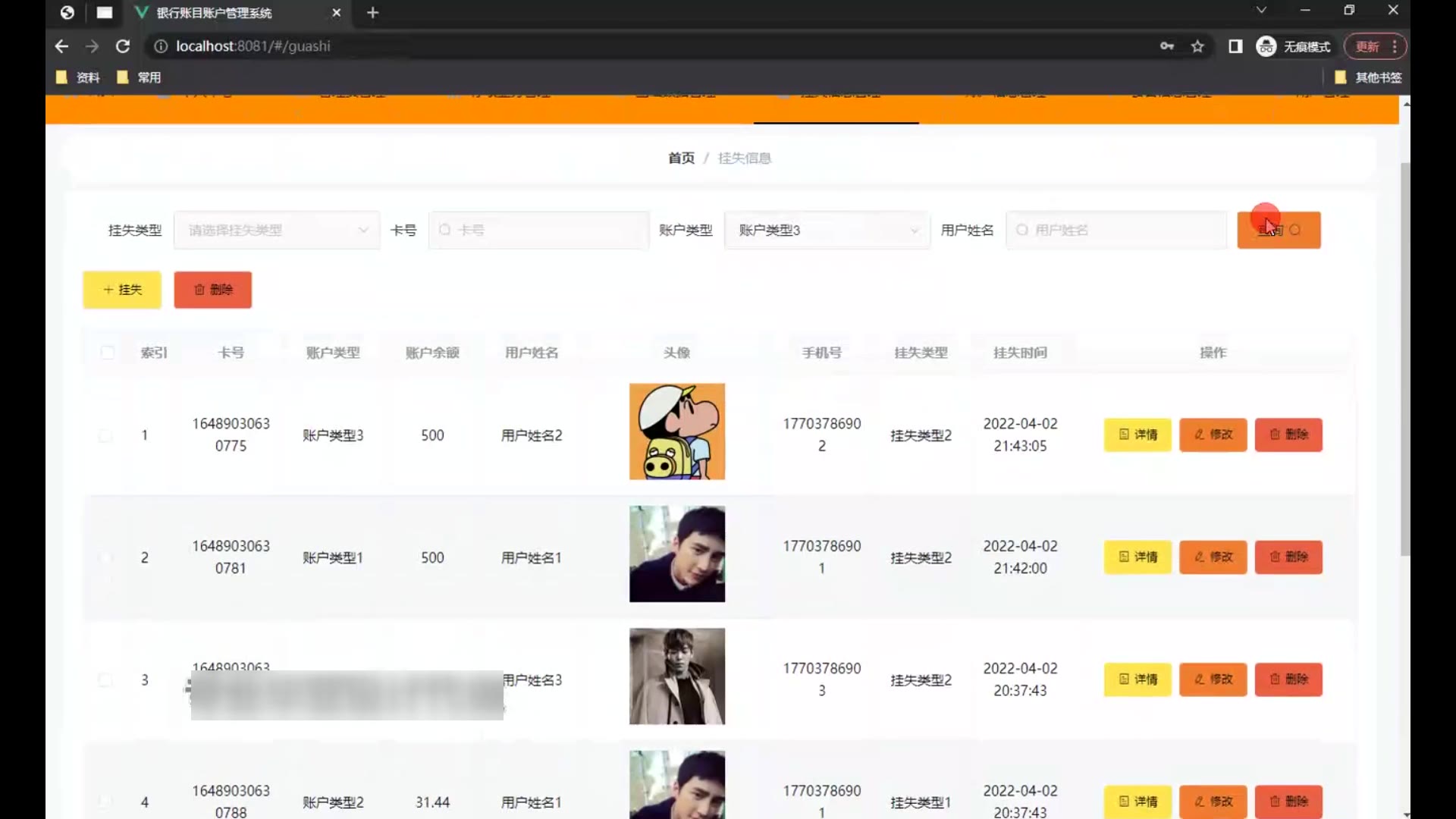1456x819 pixels.
Task: Toggle the select-all checkbox in table header
Action: pos(108,352)
